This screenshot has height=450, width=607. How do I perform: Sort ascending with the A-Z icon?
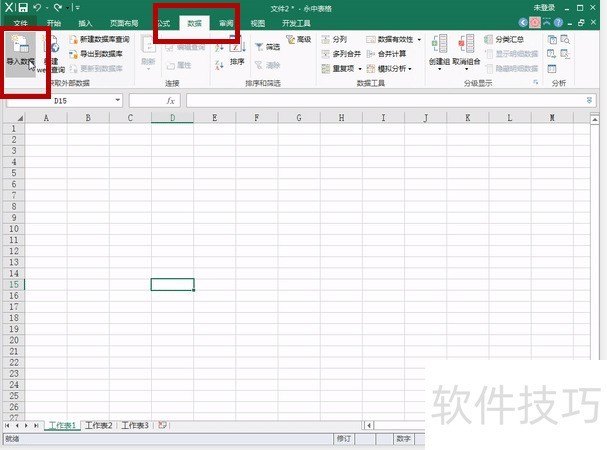tap(219, 48)
